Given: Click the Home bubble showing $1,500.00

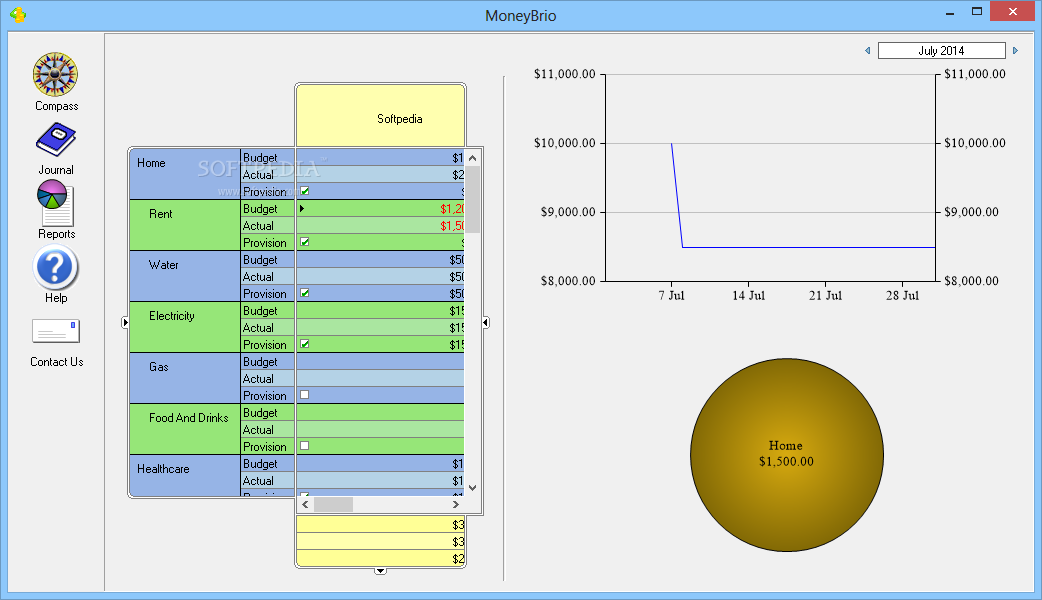Looking at the screenshot, I should pyautogui.click(x=787, y=455).
